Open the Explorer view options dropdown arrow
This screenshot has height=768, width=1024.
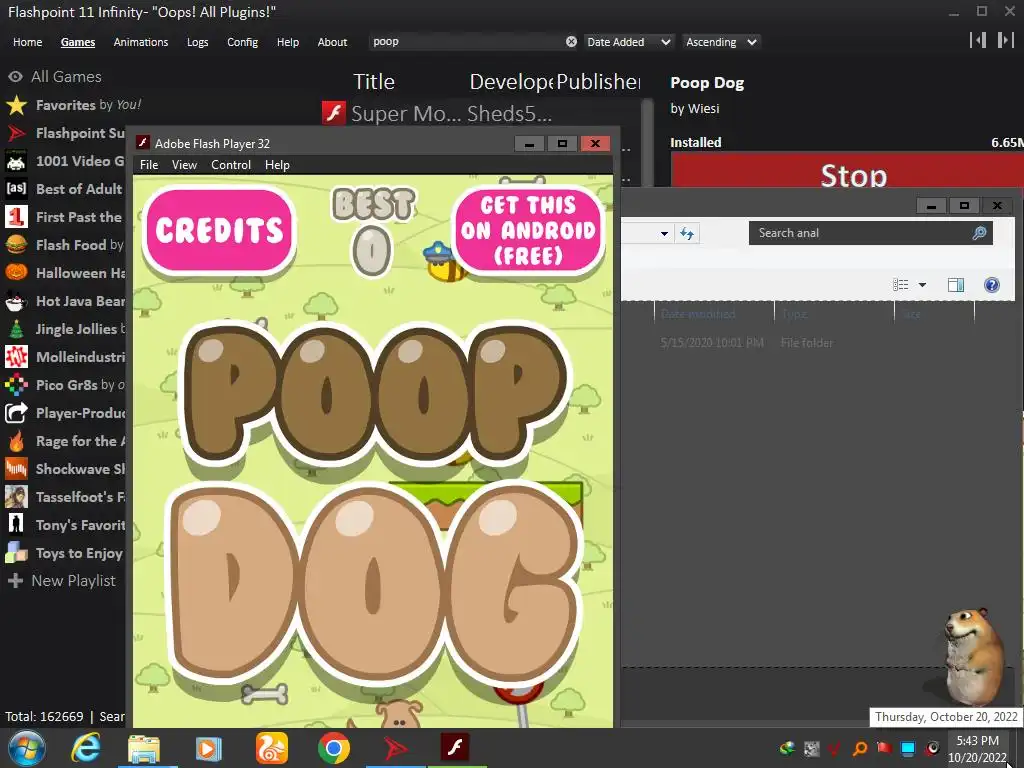pyautogui.click(x=922, y=285)
